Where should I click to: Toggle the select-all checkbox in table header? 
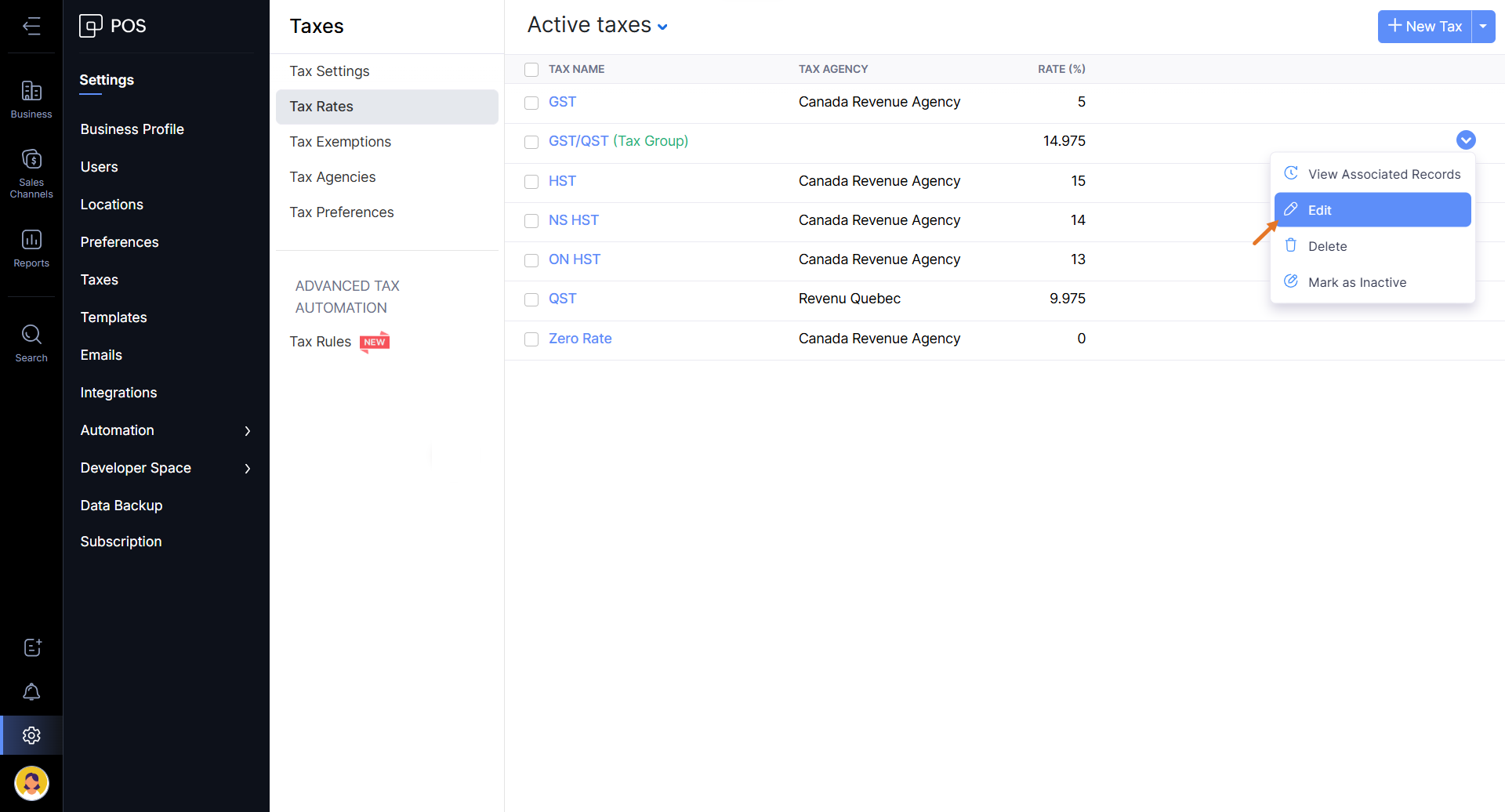(531, 70)
